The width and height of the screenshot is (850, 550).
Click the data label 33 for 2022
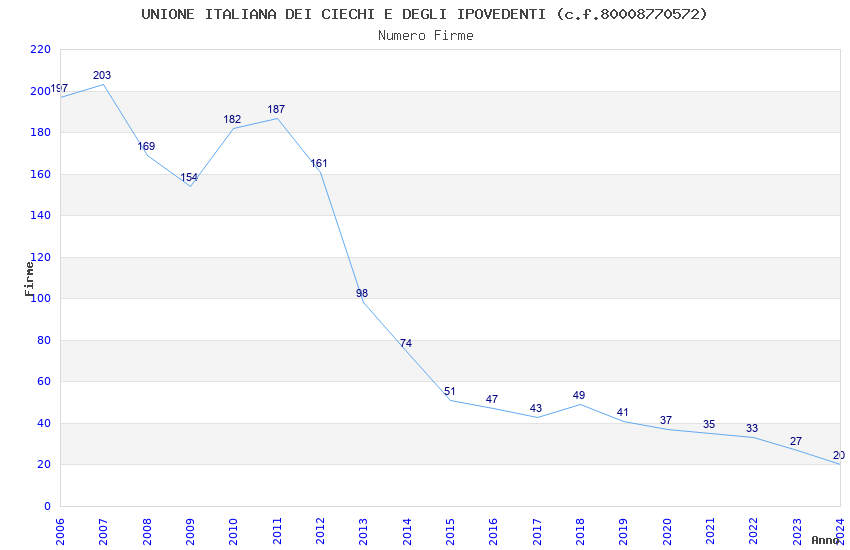click(752, 428)
